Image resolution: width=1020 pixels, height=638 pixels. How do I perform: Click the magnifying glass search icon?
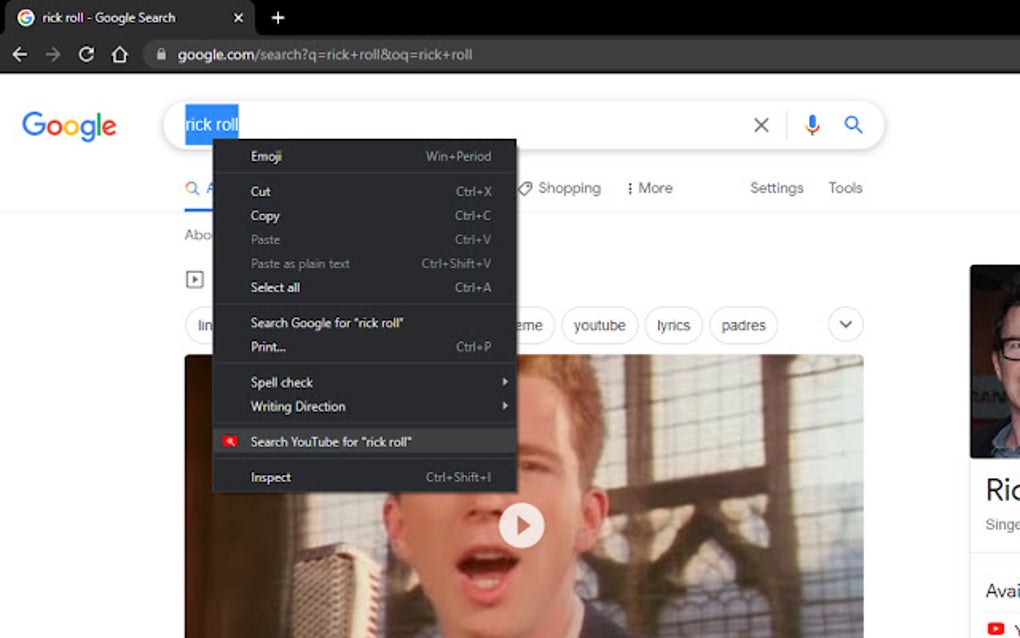(x=852, y=125)
